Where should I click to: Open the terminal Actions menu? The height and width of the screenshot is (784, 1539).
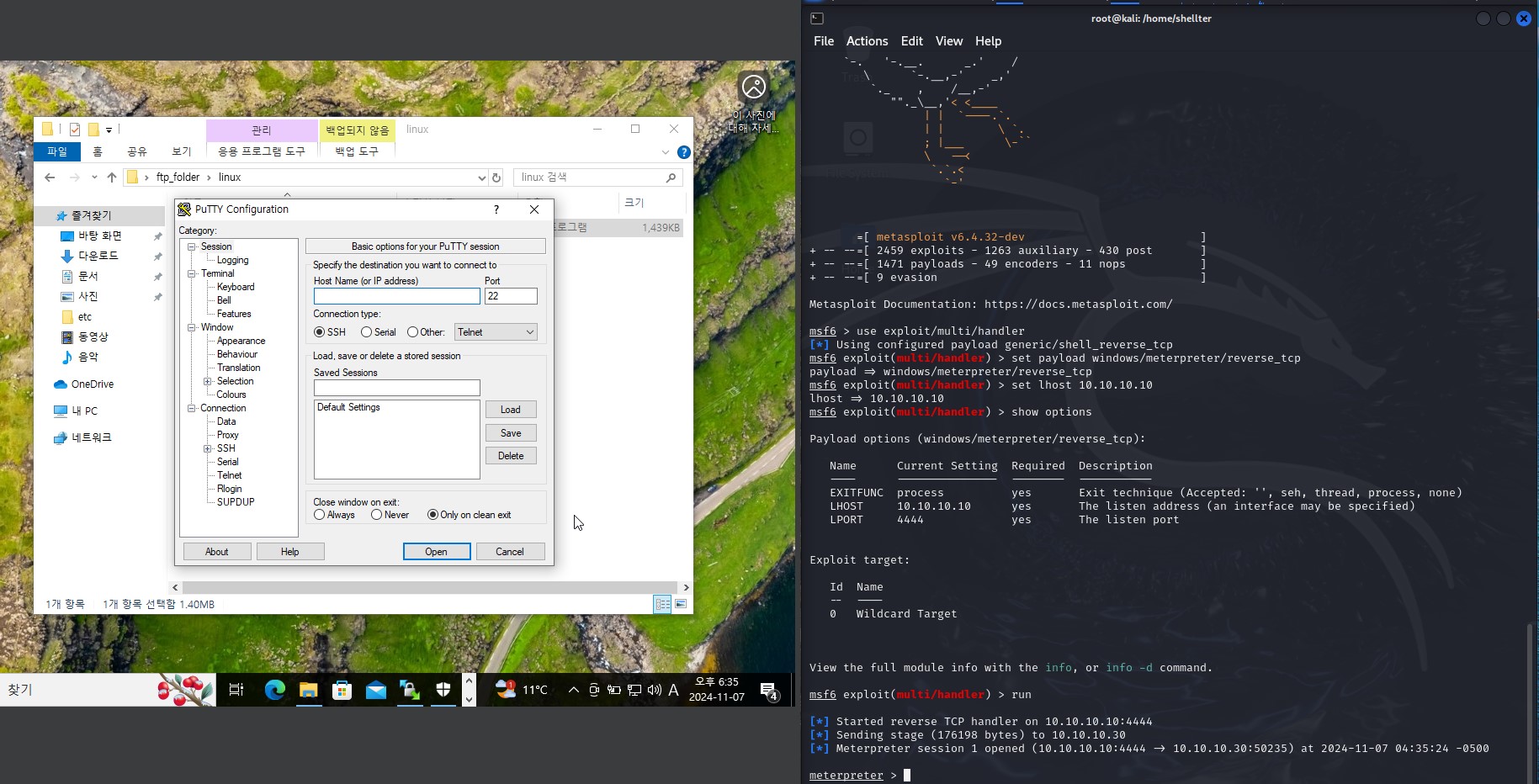pos(867,41)
